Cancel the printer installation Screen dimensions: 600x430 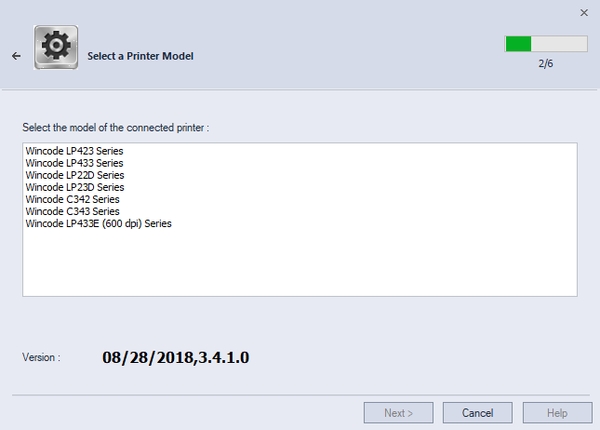477,413
